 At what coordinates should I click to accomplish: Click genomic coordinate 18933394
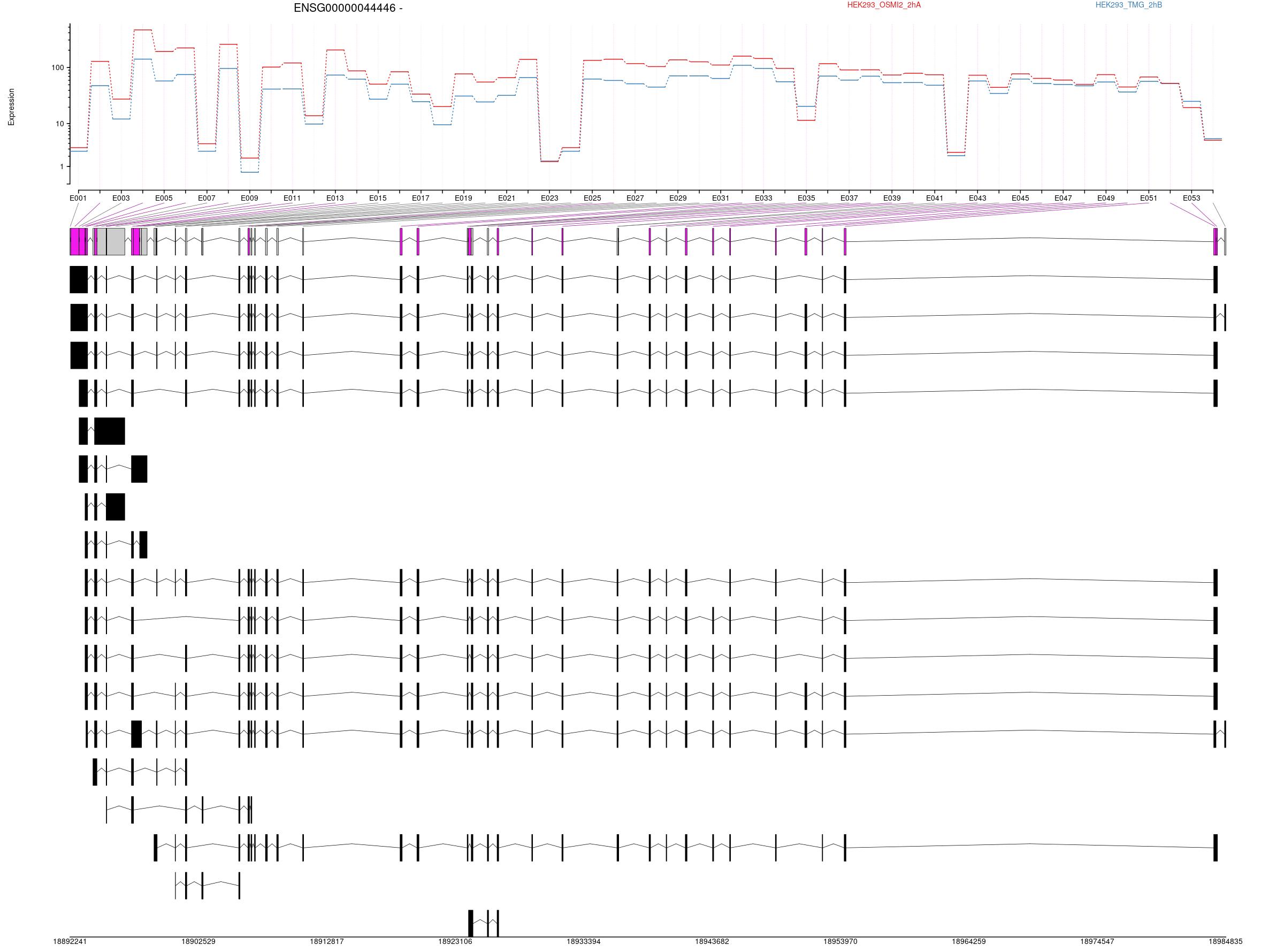point(584,942)
